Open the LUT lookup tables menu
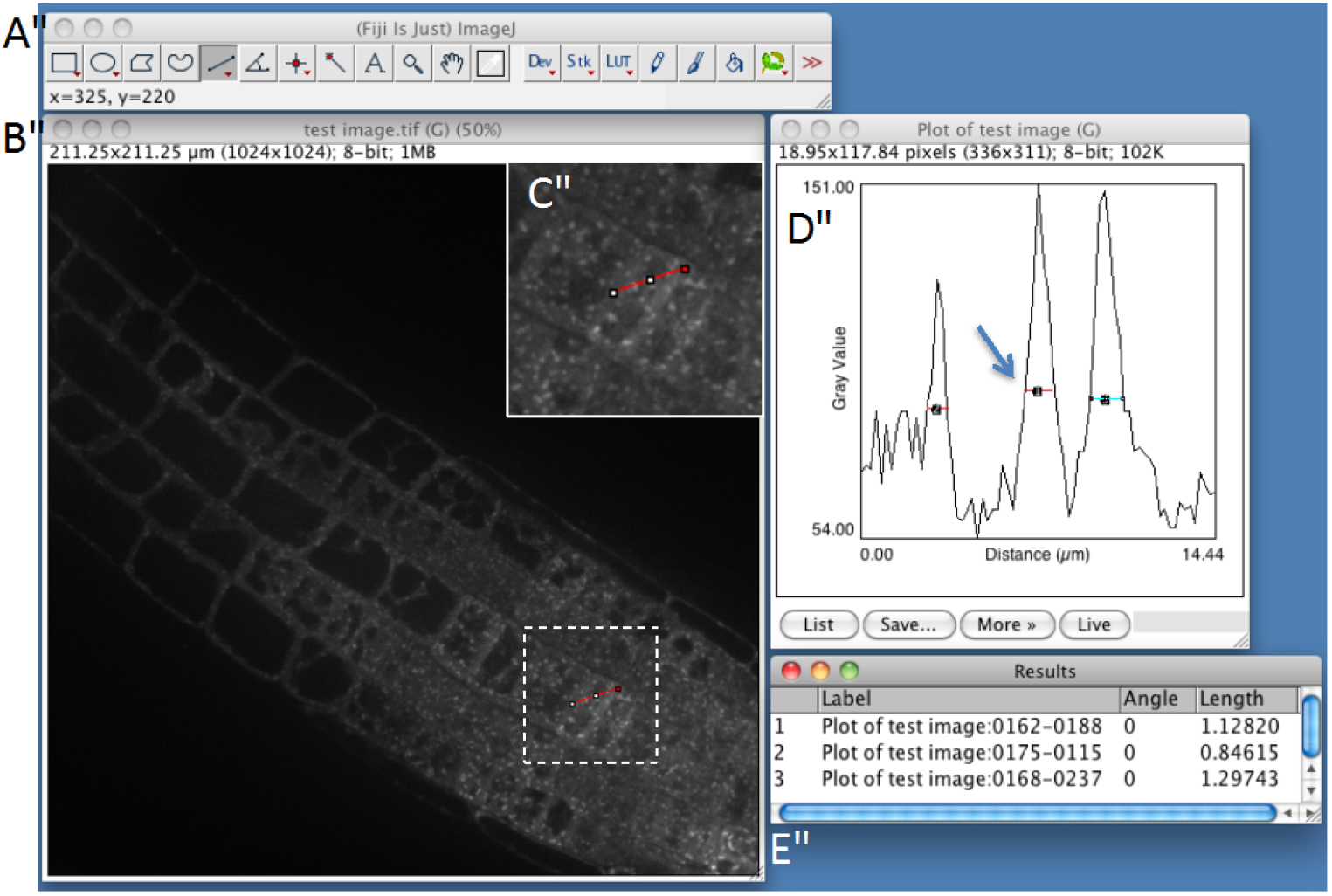The width and height of the screenshot is (1332, 896). pyautogui.click(x=618, y=63)
